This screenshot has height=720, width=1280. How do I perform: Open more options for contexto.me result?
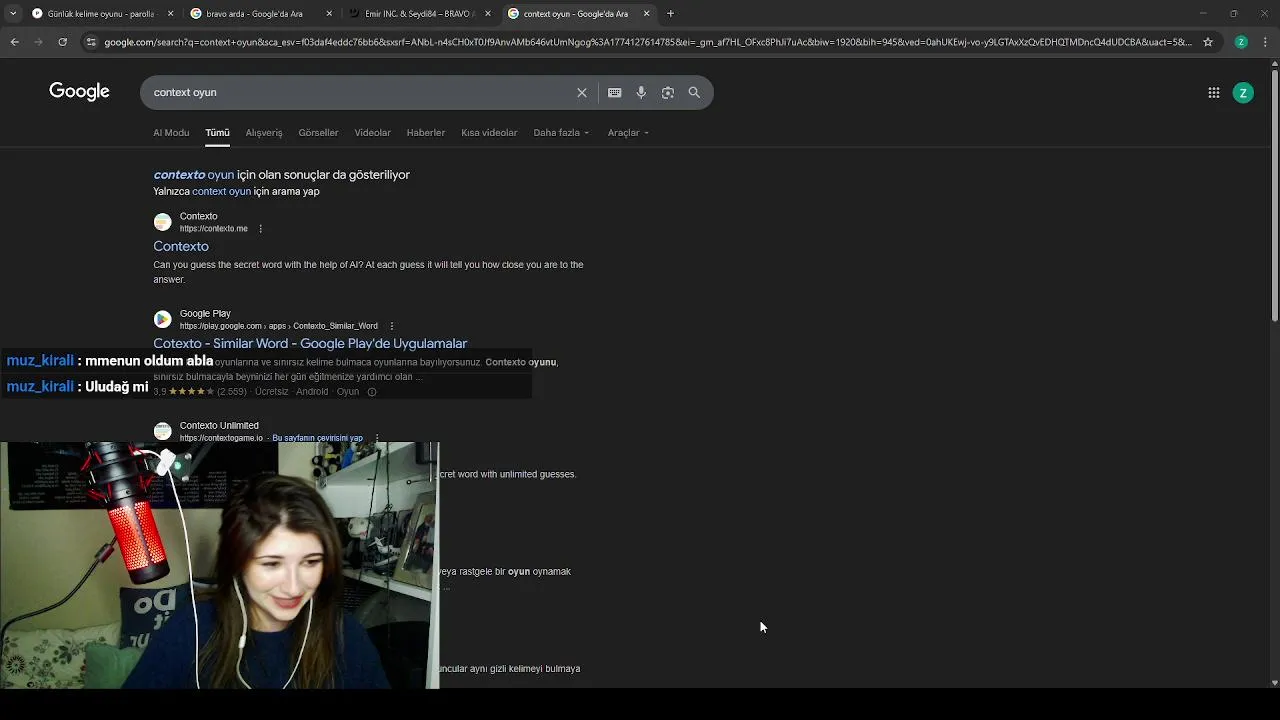point(261,229)
